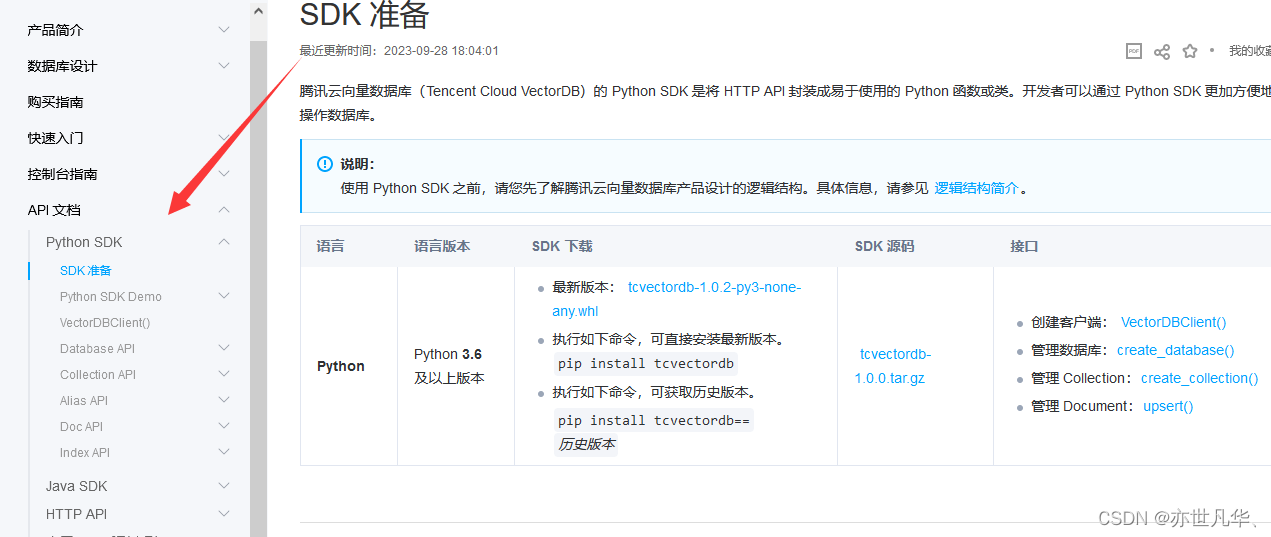1271x537 pixels.
Task: Open the upsert() link
Action: coord(1168,406)
